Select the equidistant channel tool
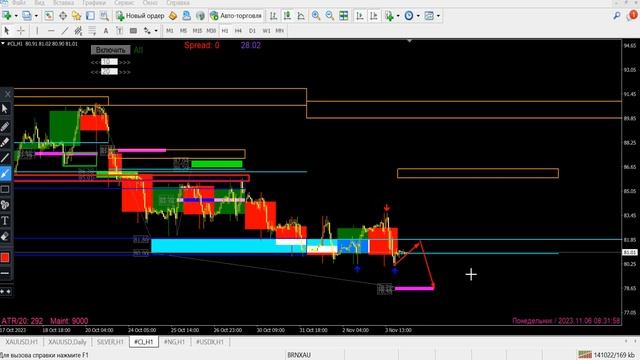 [78, 31]
